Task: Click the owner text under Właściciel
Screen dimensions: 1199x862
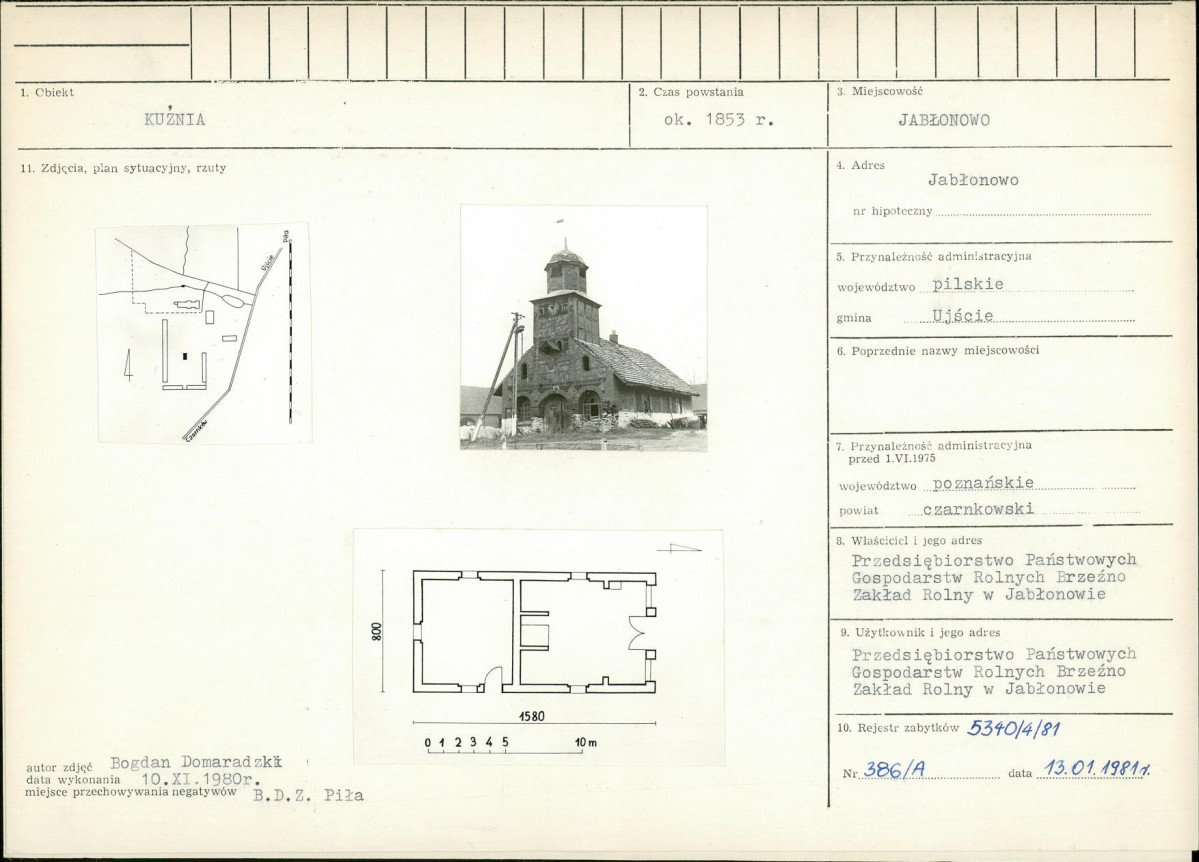Action: click(x=994, y=577)
